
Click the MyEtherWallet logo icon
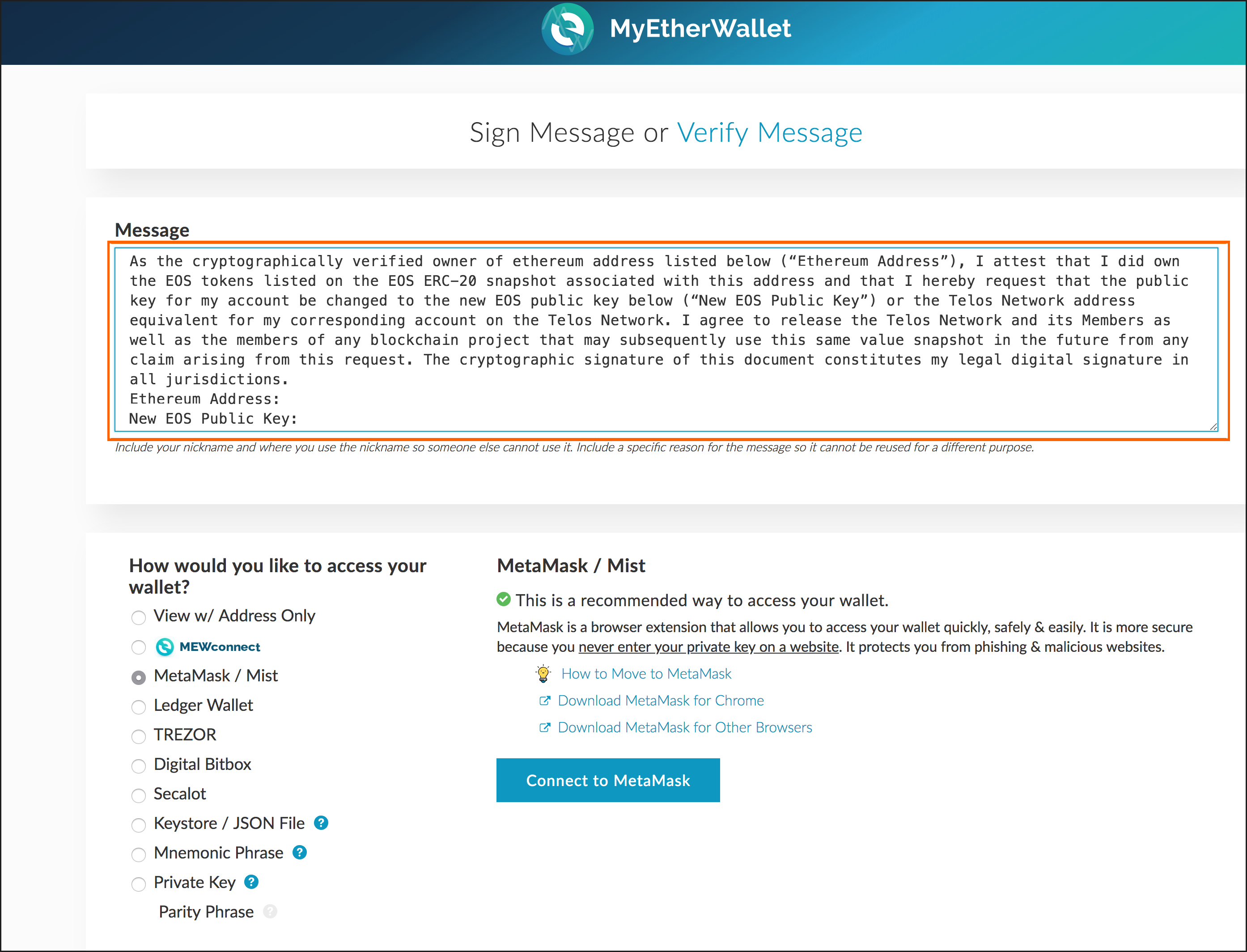(567, 29)
